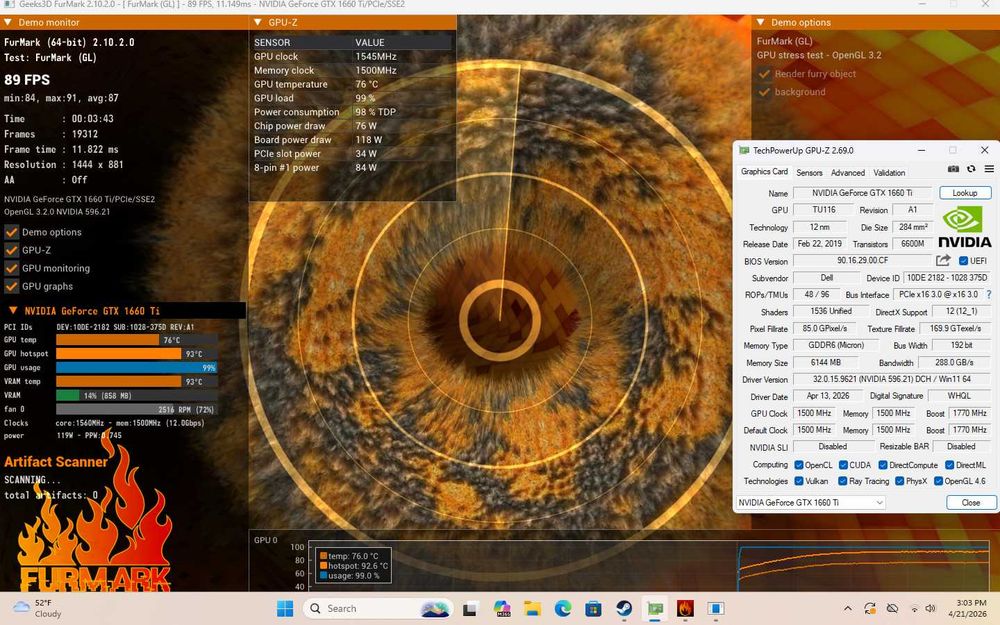Switch to the Sensors tab

point(809,173)
